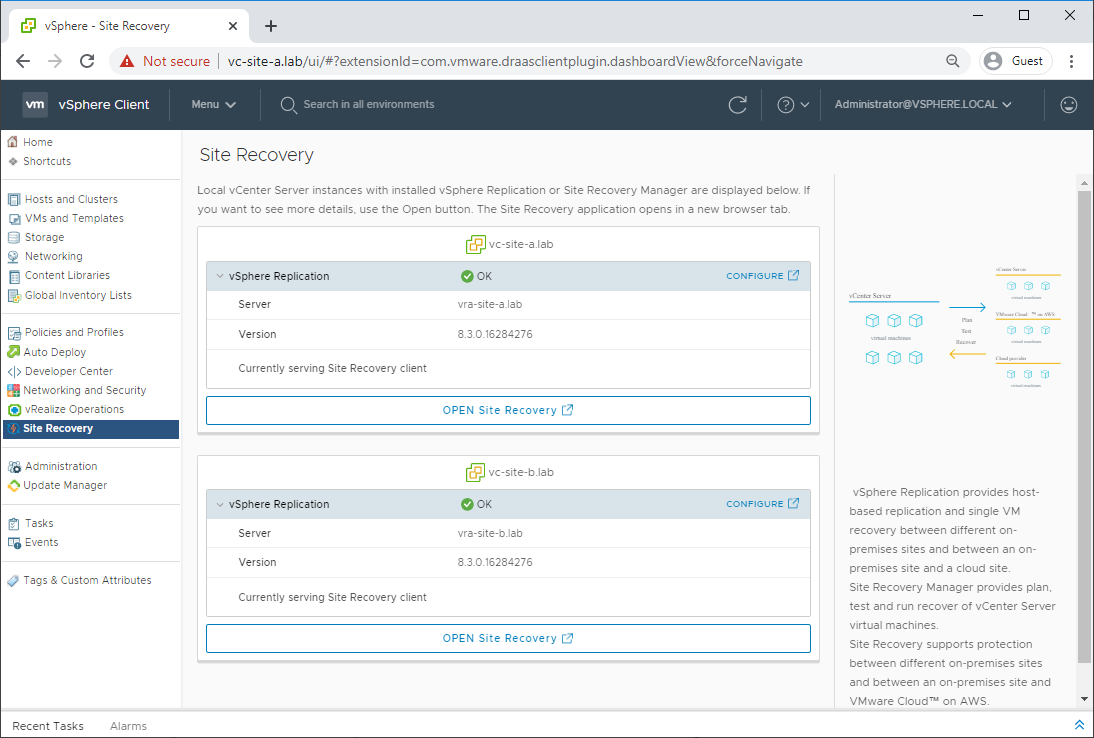
Task: Reload the page with browser refresh button
Action: point(87,61)
